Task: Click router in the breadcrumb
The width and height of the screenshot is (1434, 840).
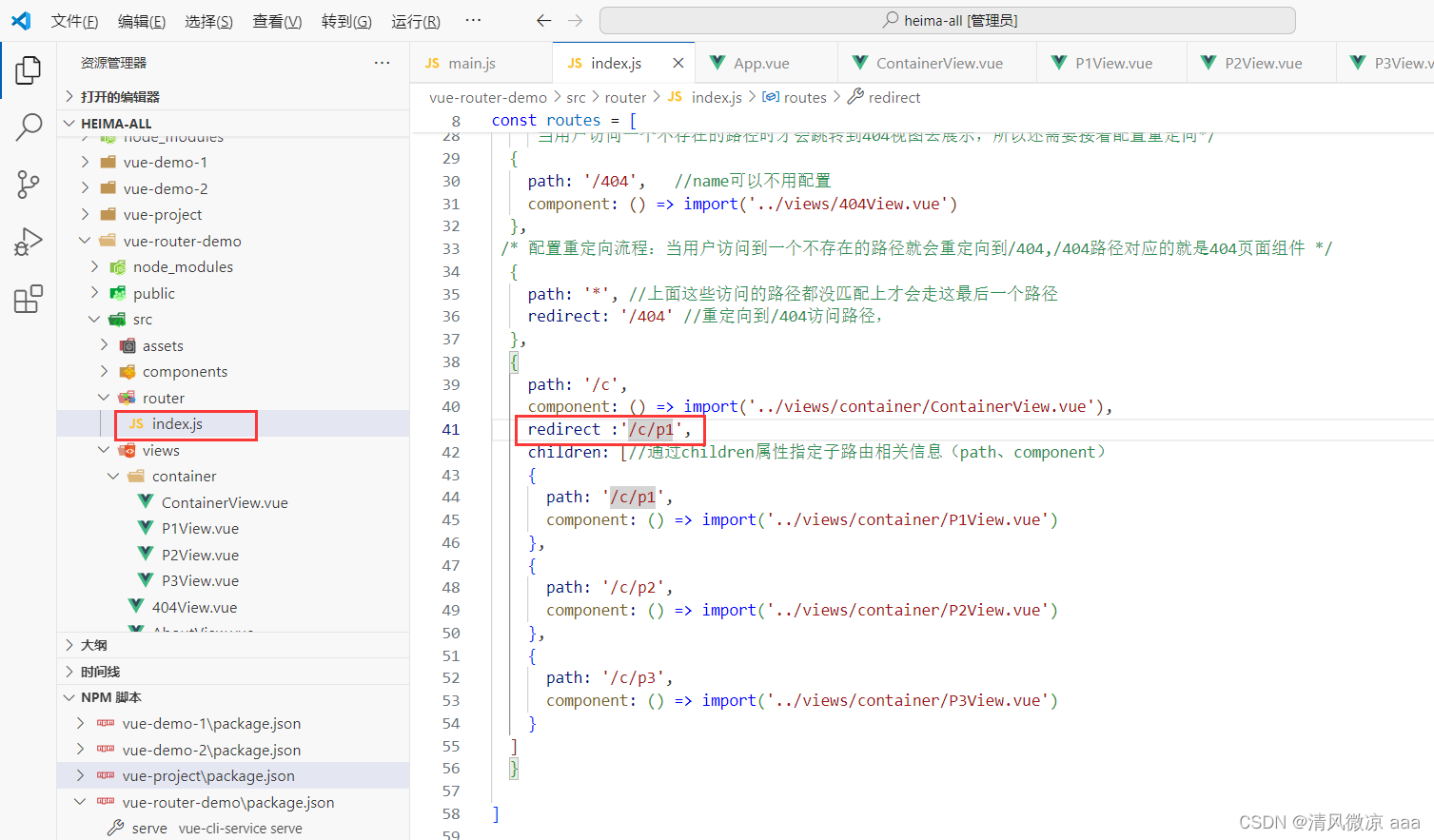Action: click(x=625, y=97)
